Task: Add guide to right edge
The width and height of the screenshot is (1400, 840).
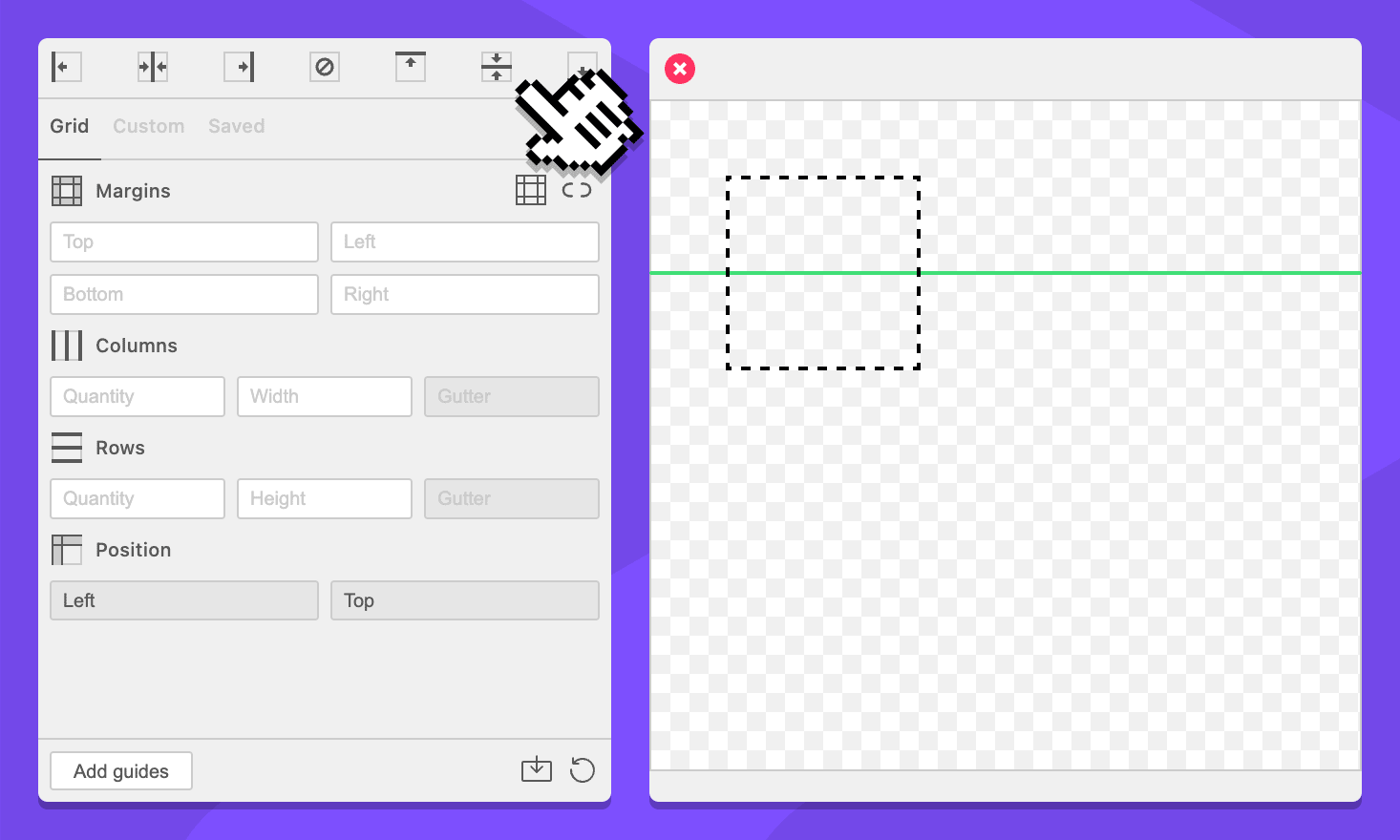Action: pyautogui.click(x=239, y=67)
